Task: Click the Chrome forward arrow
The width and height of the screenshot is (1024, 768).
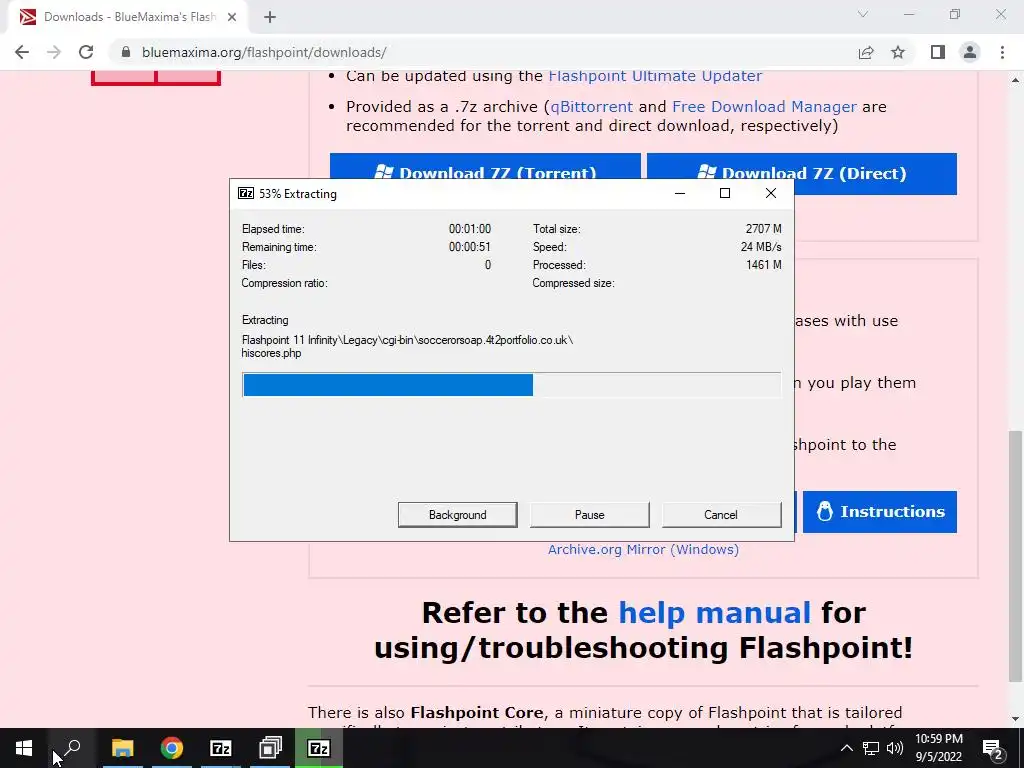Action: [x=54, y=52]
